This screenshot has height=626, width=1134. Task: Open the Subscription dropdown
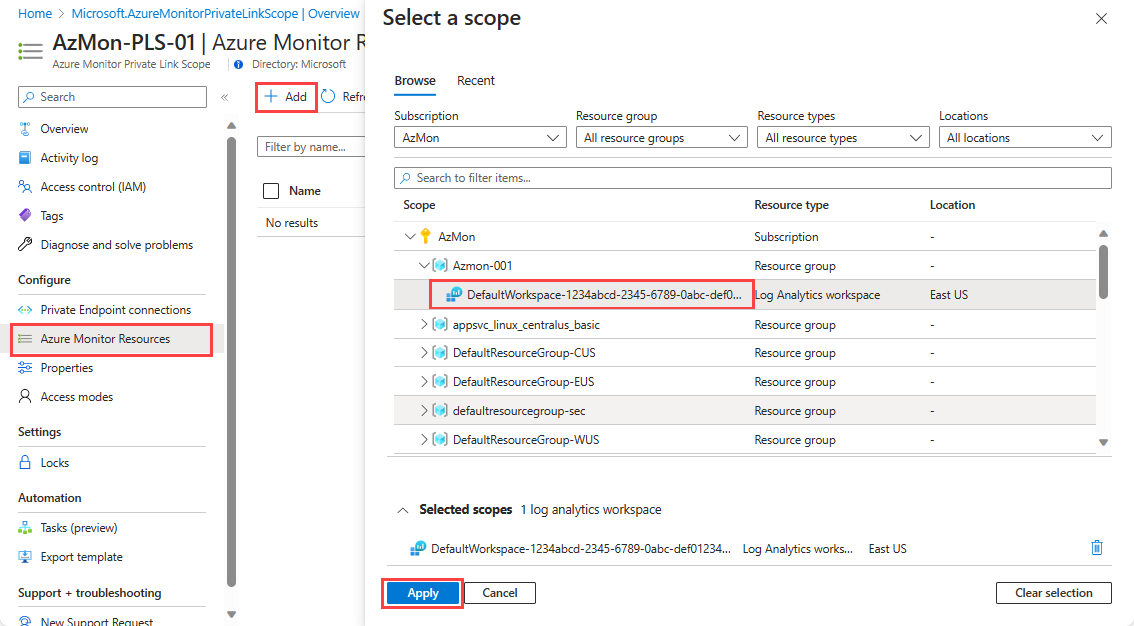tap(480, 137)
